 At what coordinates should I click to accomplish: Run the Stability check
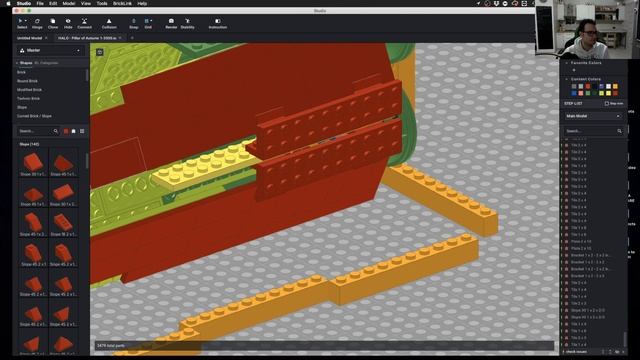187,23
